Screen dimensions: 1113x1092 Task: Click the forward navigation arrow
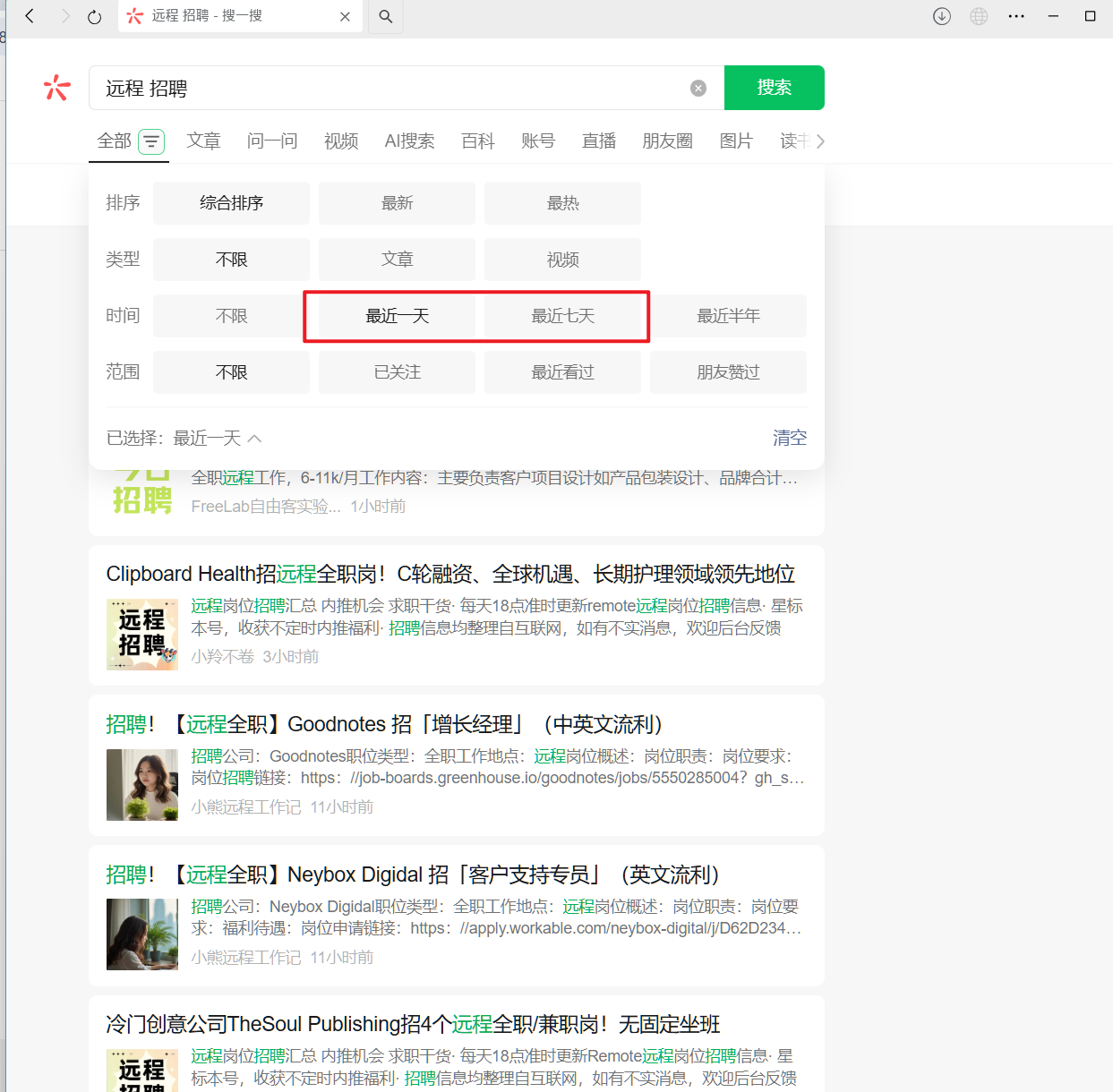click(64, 16)
